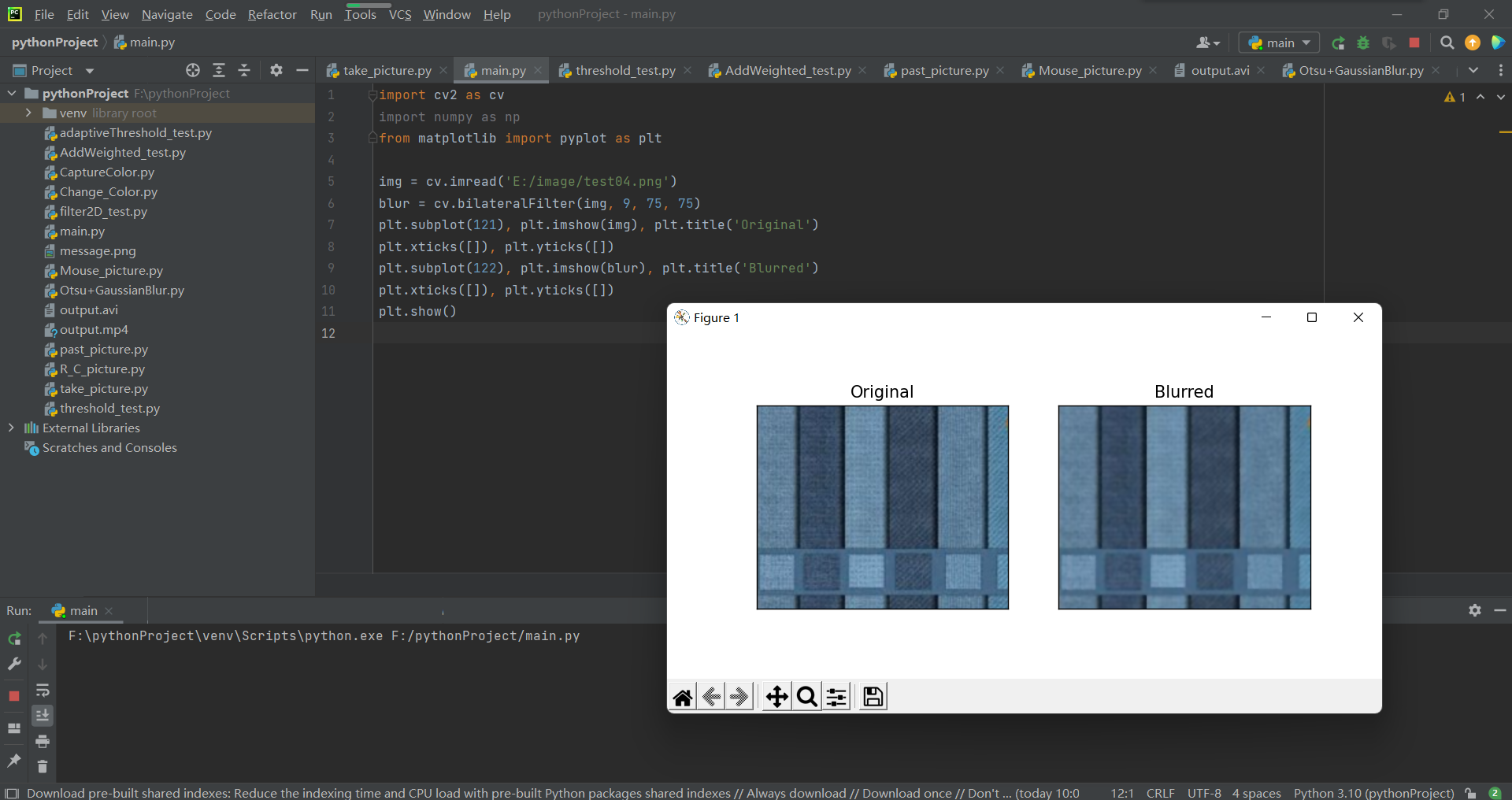Open the matplotlib Configure subplots dialog

coord(836,697)
